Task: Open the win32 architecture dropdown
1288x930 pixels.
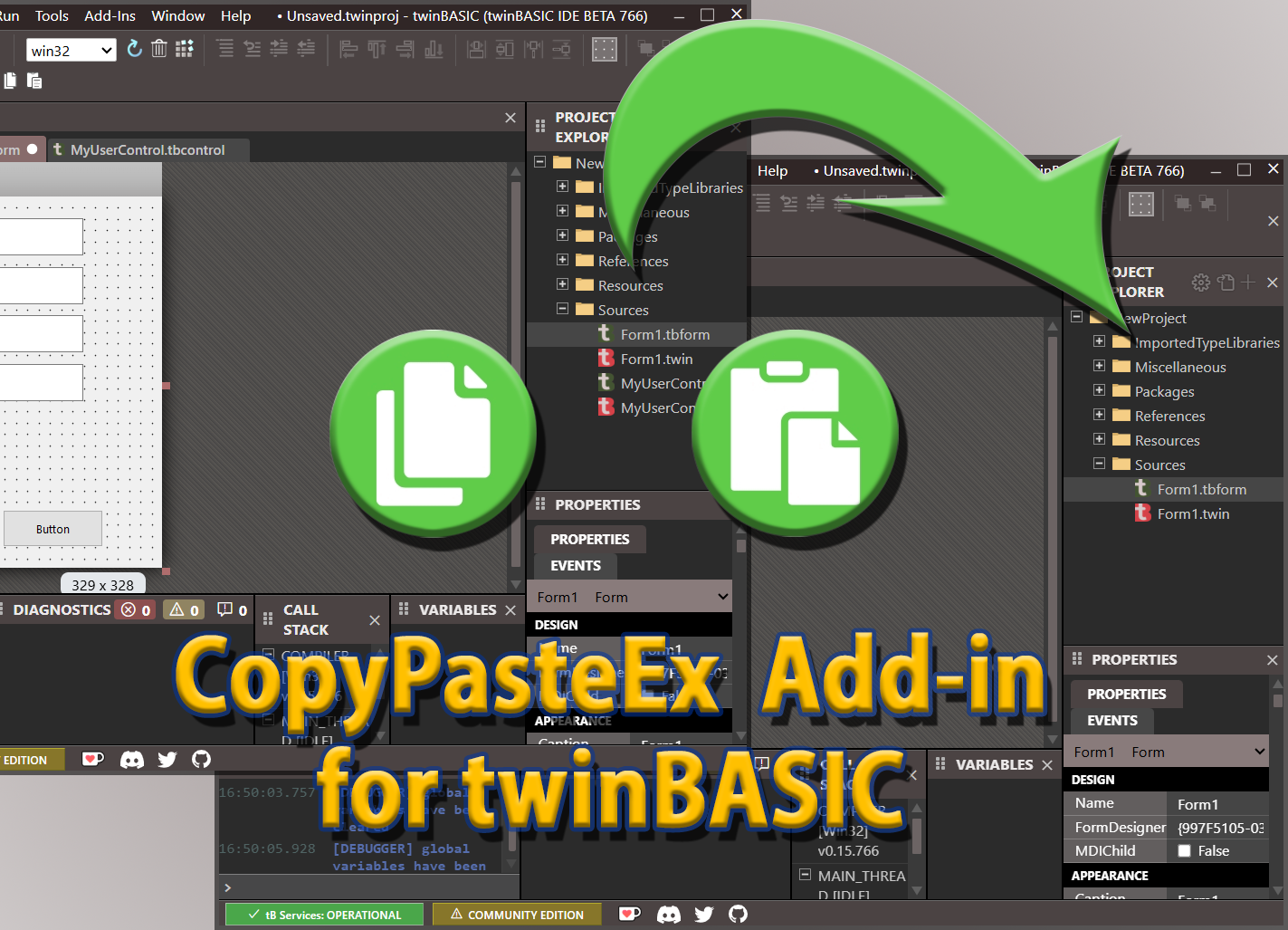Action: (72, 51)
